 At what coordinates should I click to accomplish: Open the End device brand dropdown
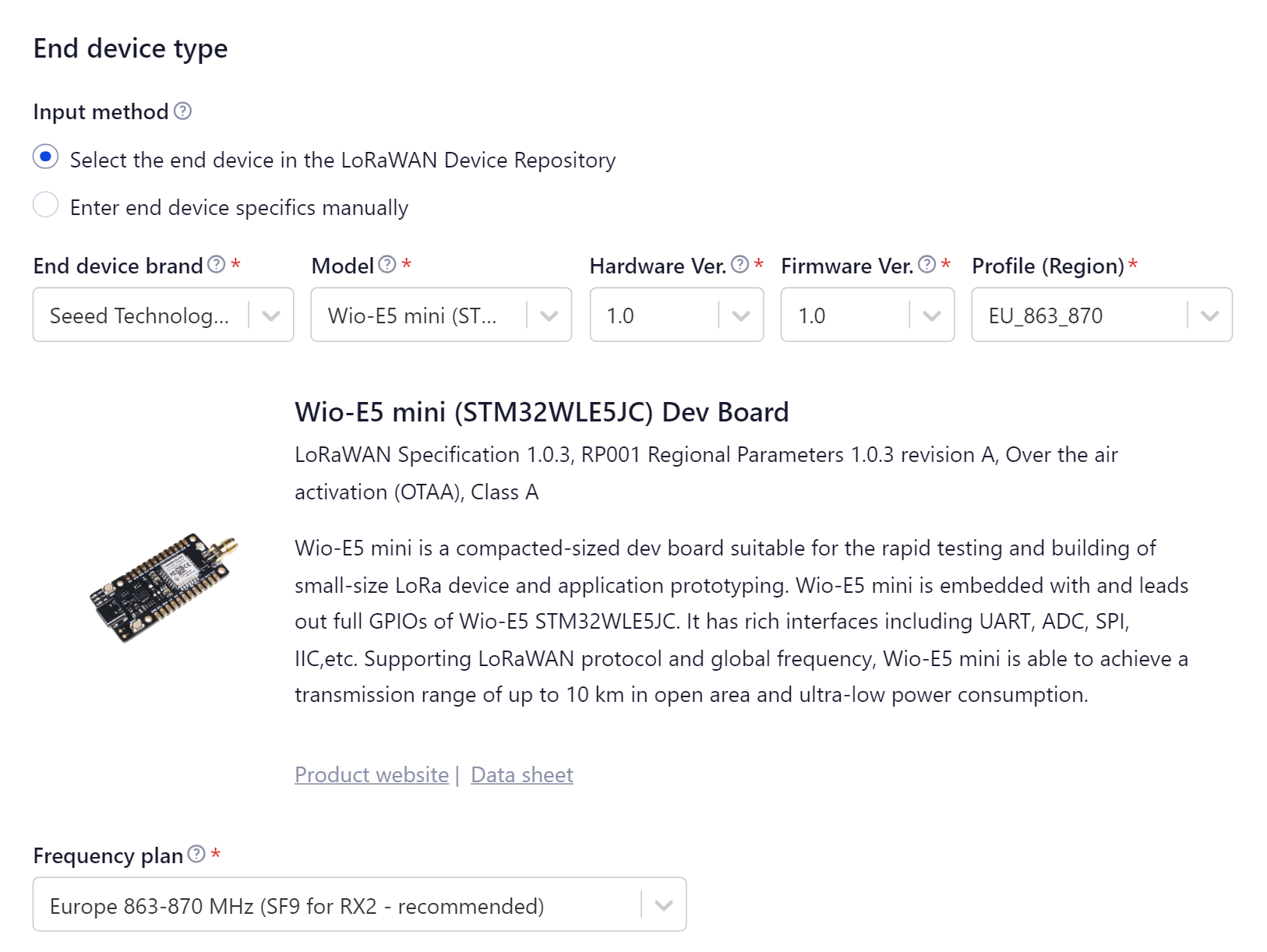pyautogui.click(x=269, y=315)
